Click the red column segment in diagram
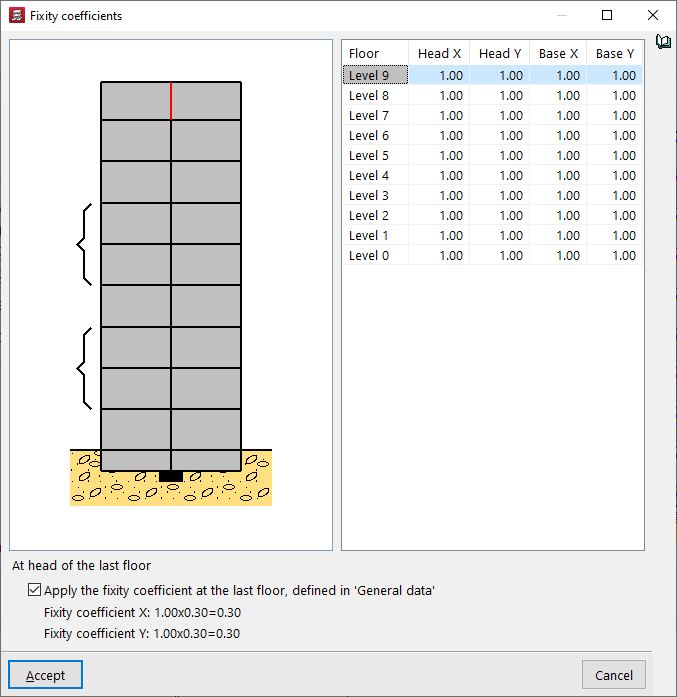This screenshot has height=697, width=677. (171, 101)
